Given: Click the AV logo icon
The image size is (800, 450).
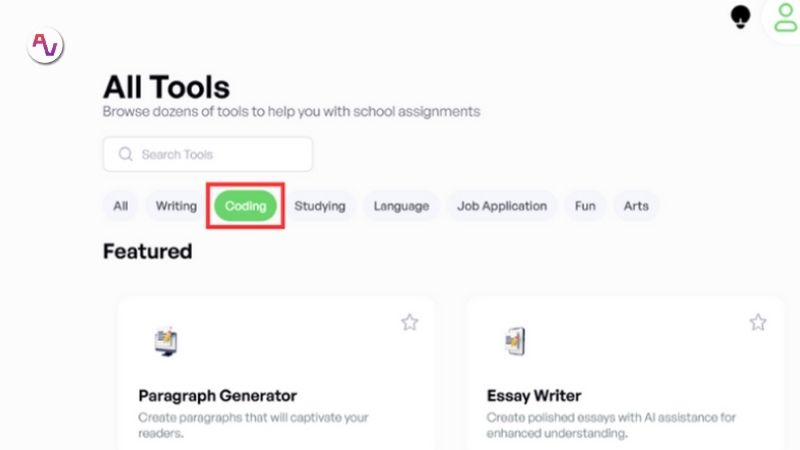Looking at the screenshot, I should [45, 45].
